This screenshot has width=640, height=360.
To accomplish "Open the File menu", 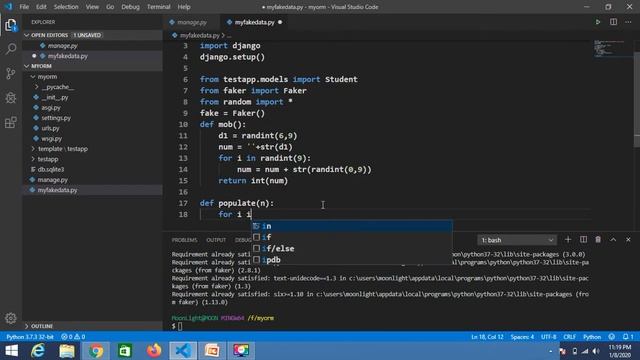I will tap(24, 7).
